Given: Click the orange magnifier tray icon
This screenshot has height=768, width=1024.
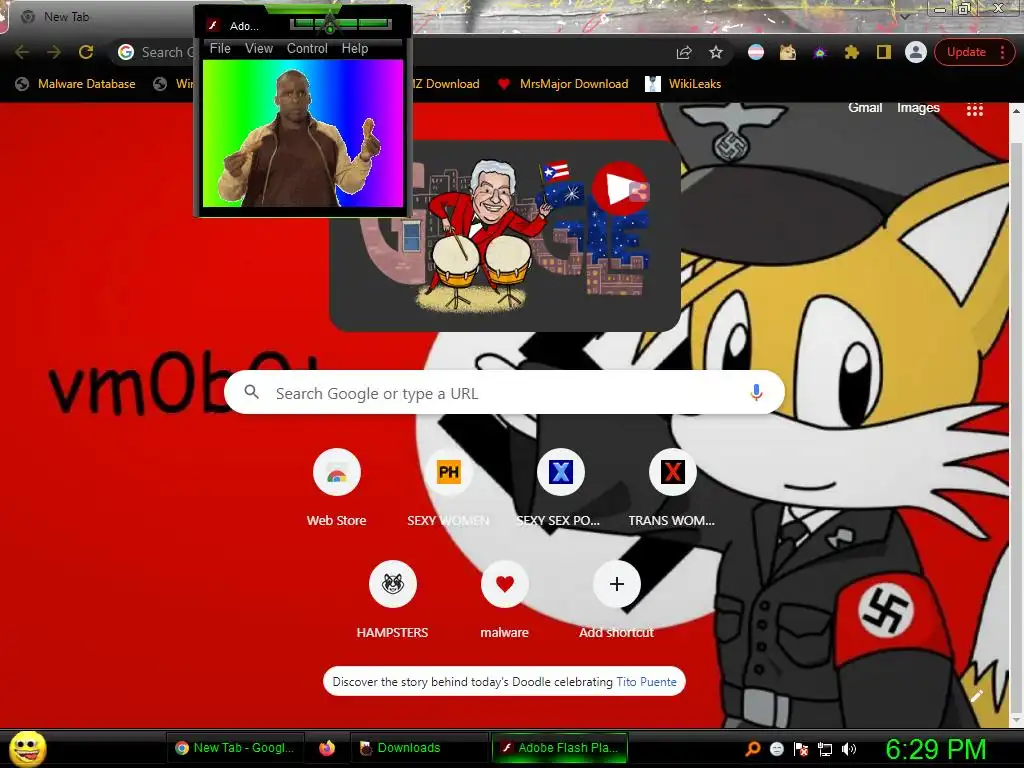Looking at the screenshot, I should pyautogui.click(x=753, y=749).
